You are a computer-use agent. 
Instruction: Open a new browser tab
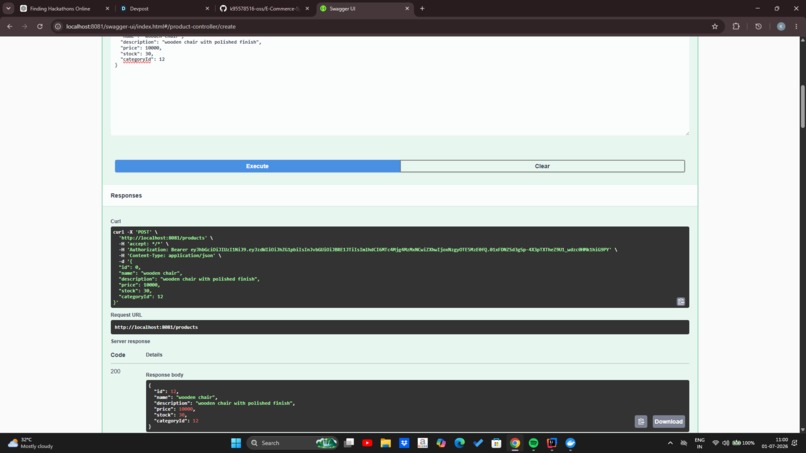423,9
